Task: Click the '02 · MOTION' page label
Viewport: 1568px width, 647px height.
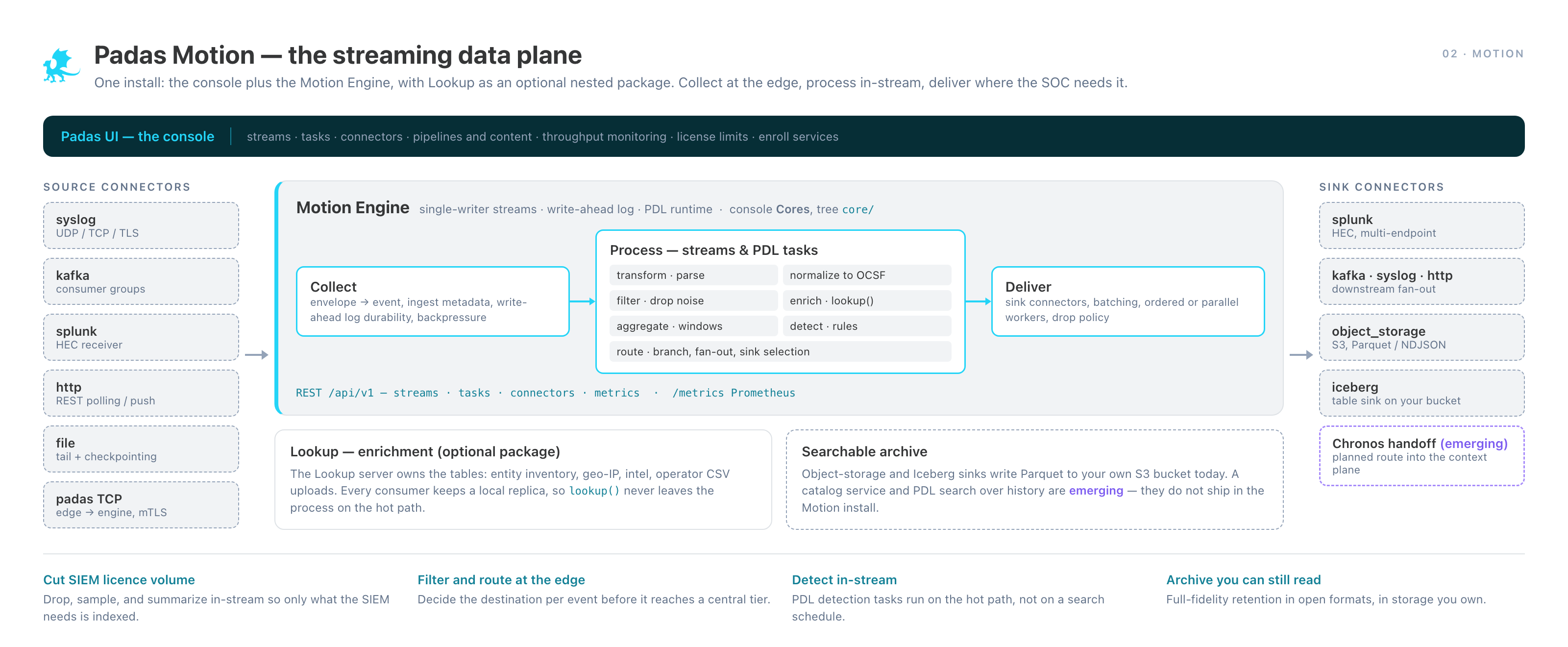Action: pyautogui.click(x=1483, y=53)
